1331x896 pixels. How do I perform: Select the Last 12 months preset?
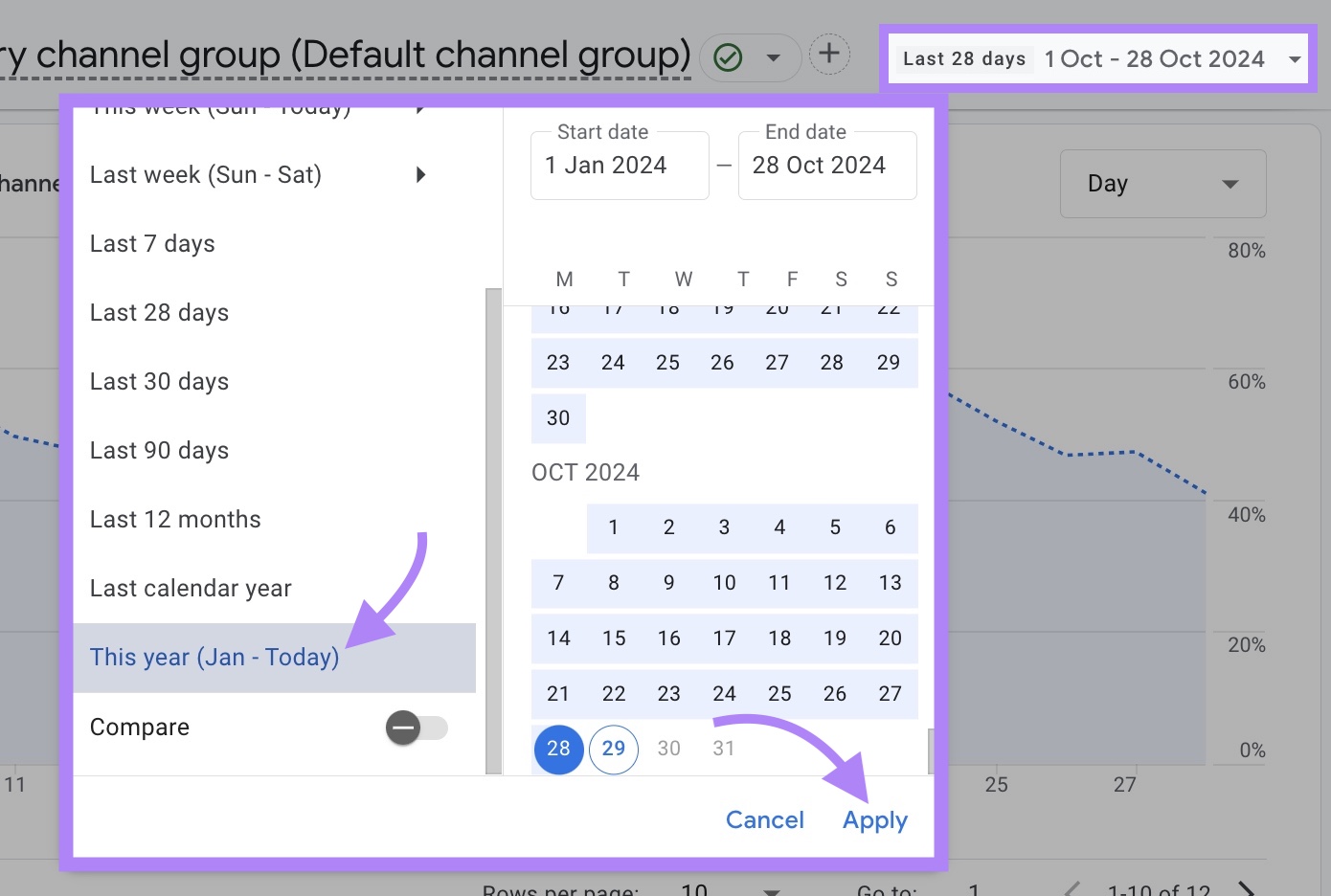[x=175, y=519]
